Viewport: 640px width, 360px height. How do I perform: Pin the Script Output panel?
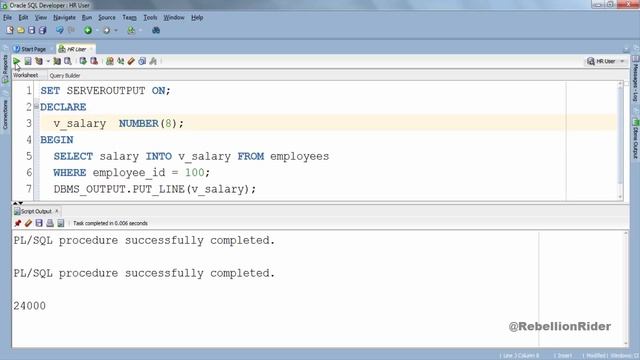coord(18,223)
